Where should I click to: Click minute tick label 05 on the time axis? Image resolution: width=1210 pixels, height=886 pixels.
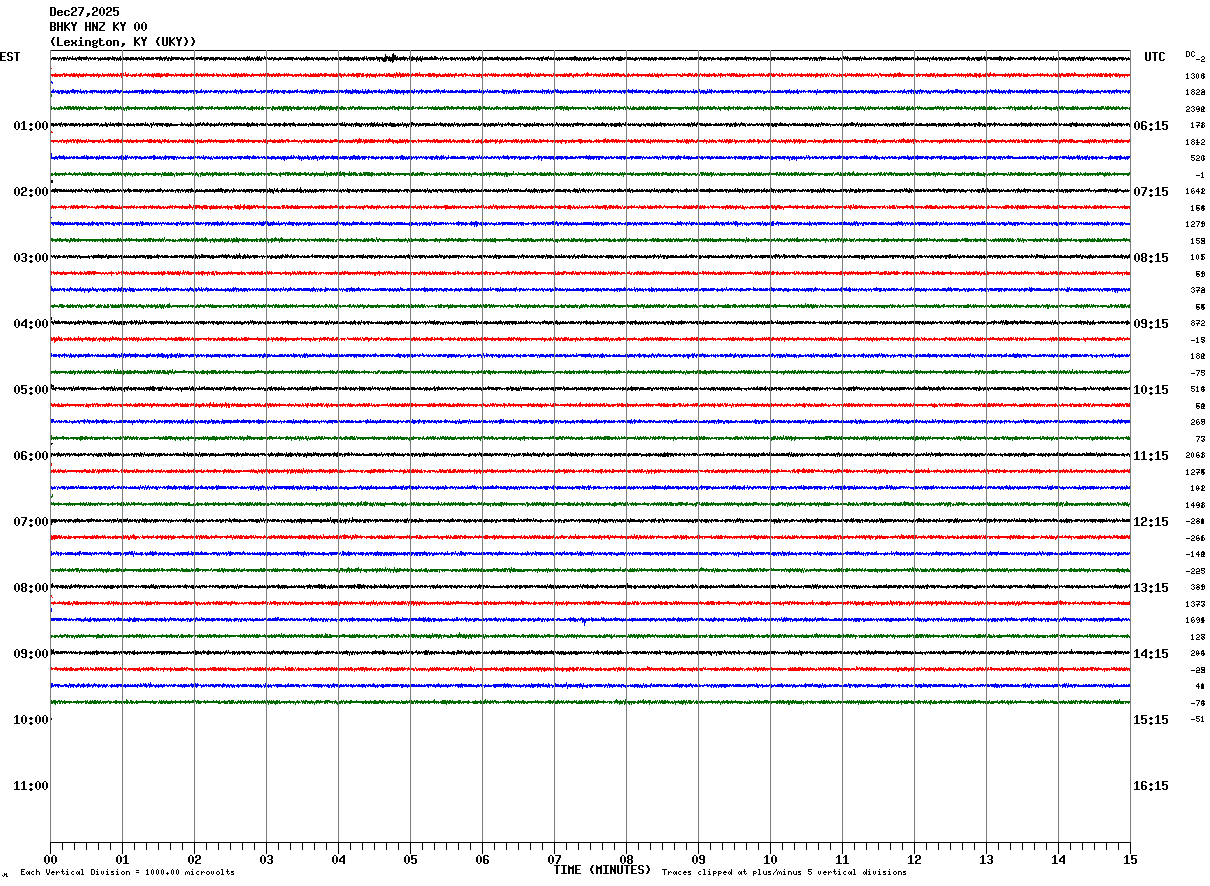pyautogui.click(x=410, y=860)
